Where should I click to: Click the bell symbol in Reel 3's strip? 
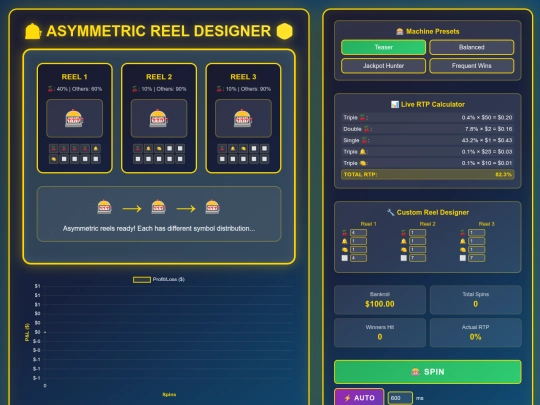pyautogui.click(x=233, y=148)
